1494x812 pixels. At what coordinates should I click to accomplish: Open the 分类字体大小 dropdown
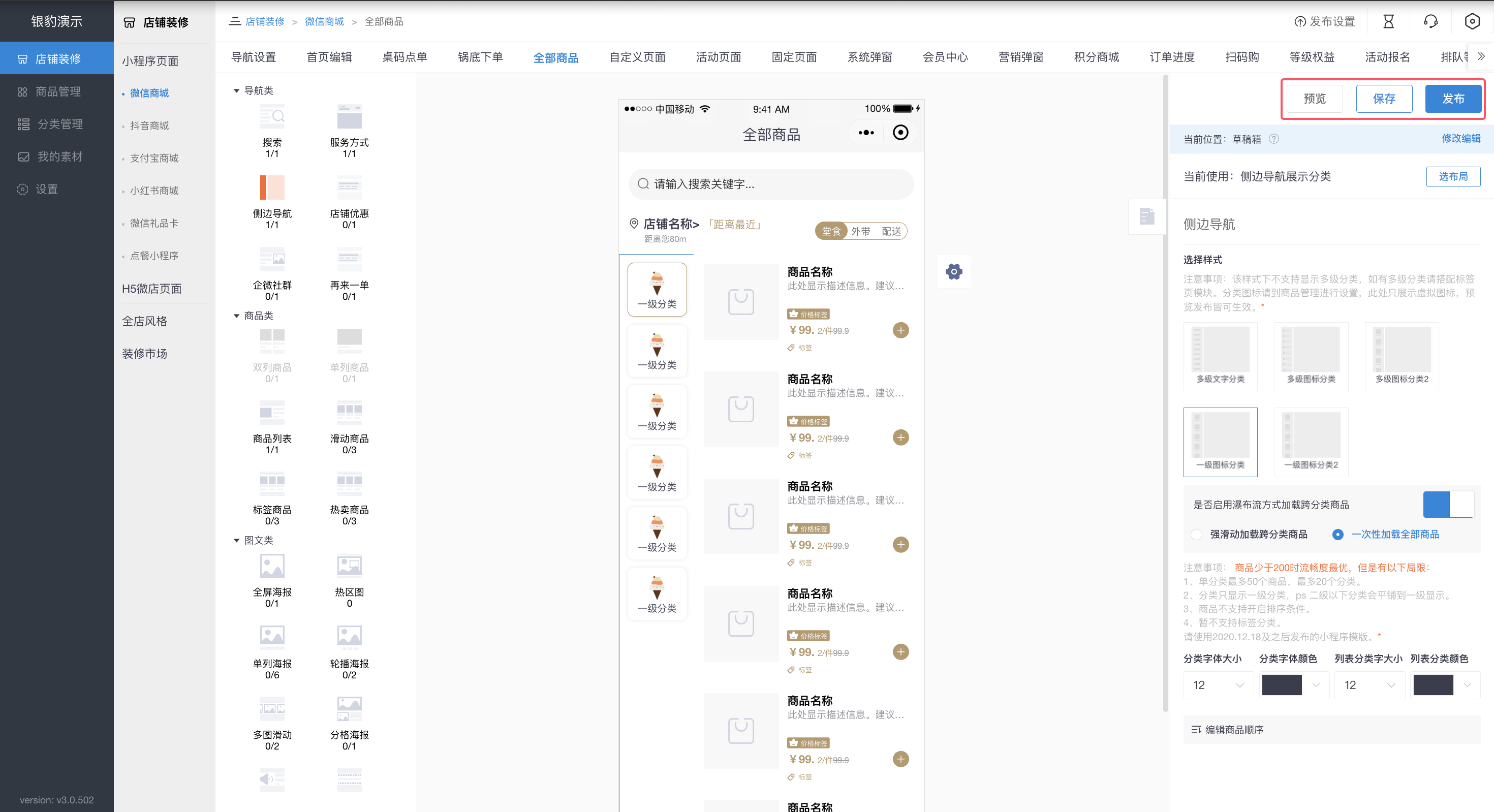1219,685
